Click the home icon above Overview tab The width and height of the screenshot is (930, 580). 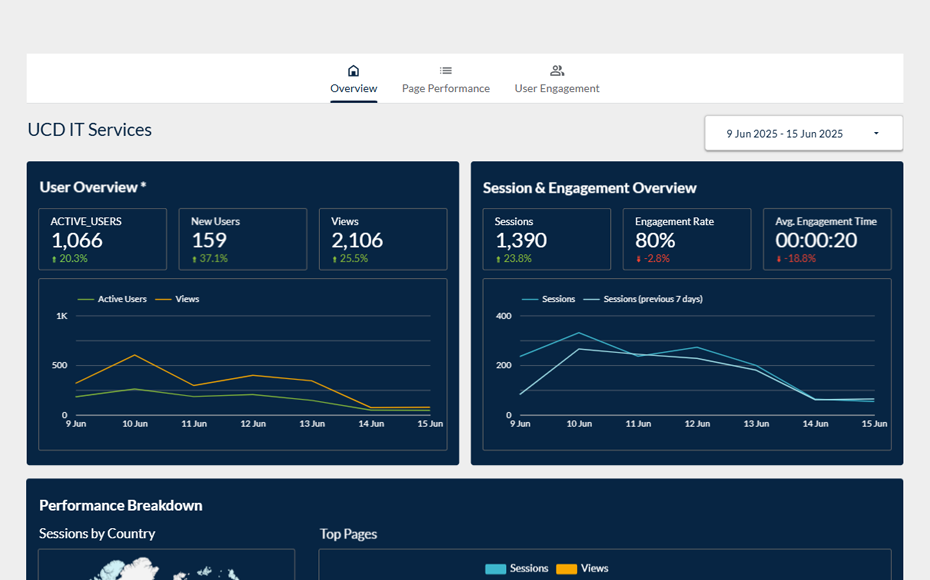(x=353, y=70)
